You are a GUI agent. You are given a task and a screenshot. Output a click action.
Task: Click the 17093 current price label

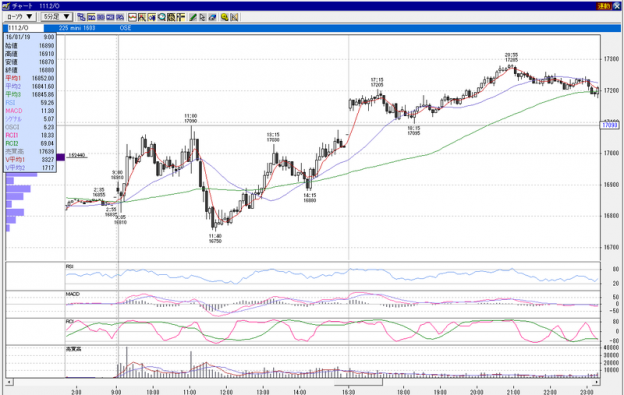pyautogui.click(x=610, y=125)
